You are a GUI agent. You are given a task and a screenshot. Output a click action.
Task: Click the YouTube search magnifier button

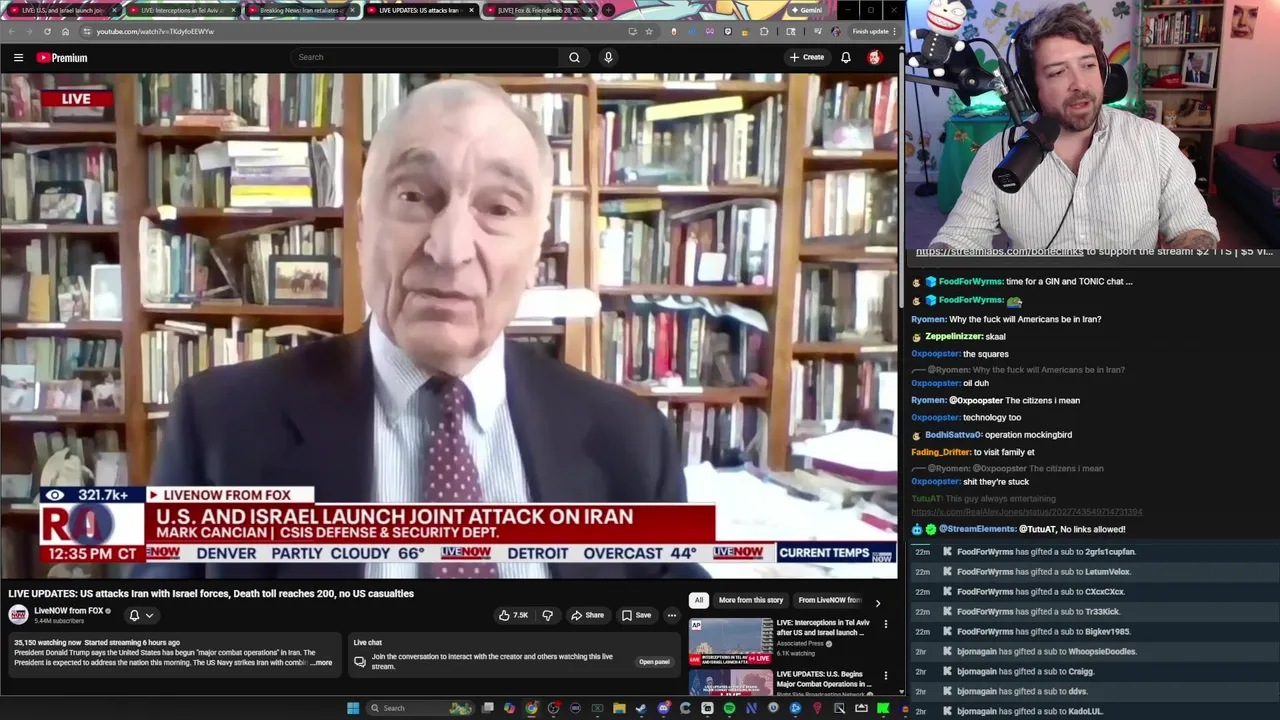tap(574, 57)
